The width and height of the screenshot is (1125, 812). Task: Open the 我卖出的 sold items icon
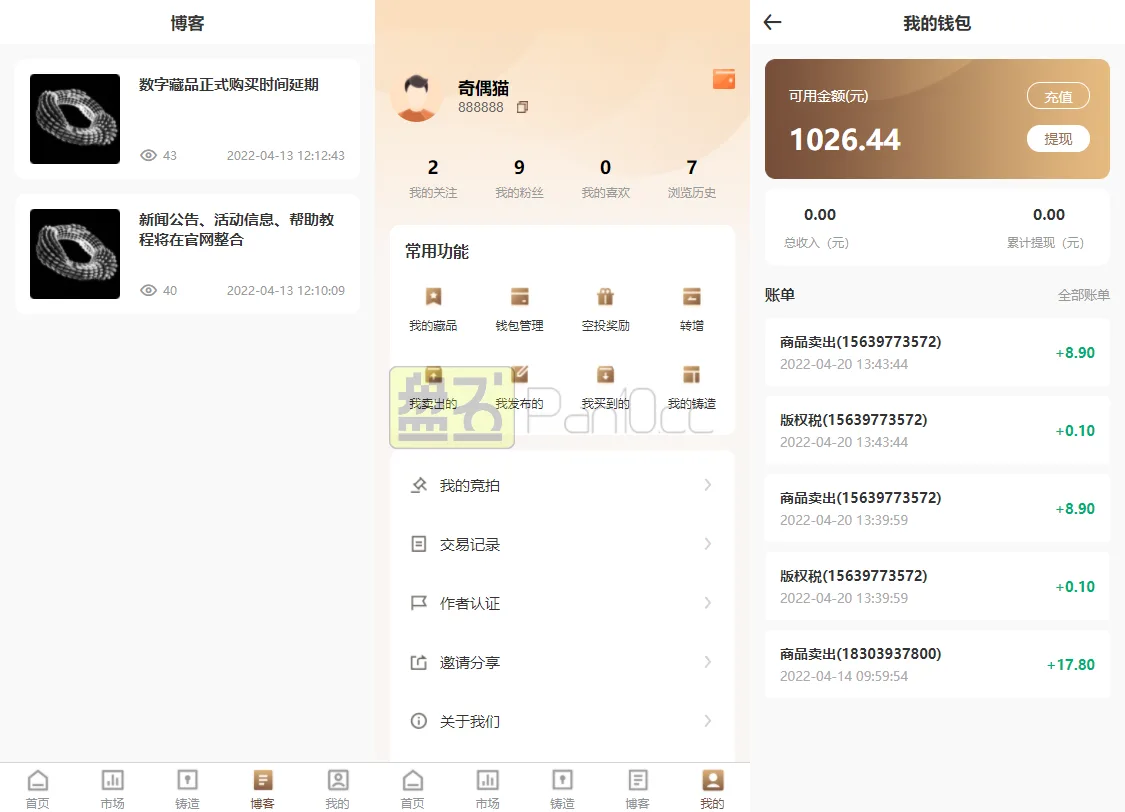pyautogui.click(x=432, y=375)
